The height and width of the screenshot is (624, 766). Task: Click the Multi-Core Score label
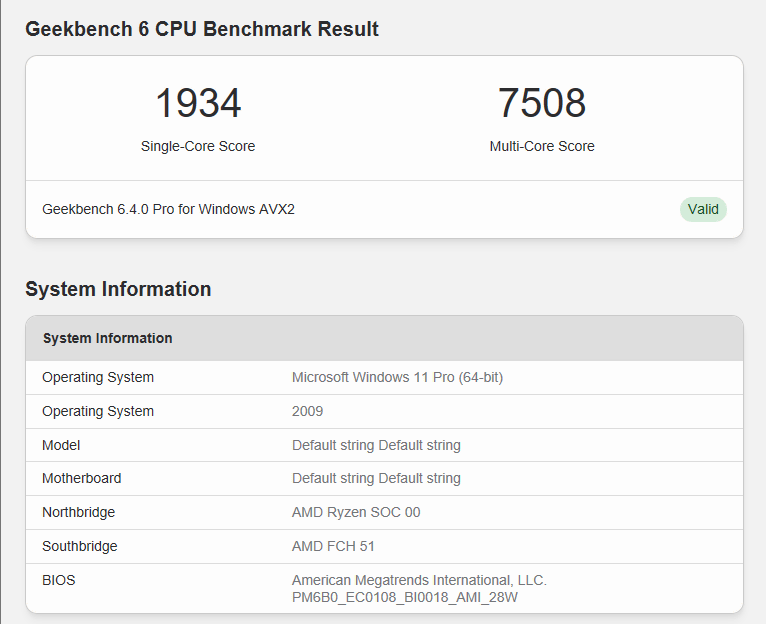pos(542,146)
